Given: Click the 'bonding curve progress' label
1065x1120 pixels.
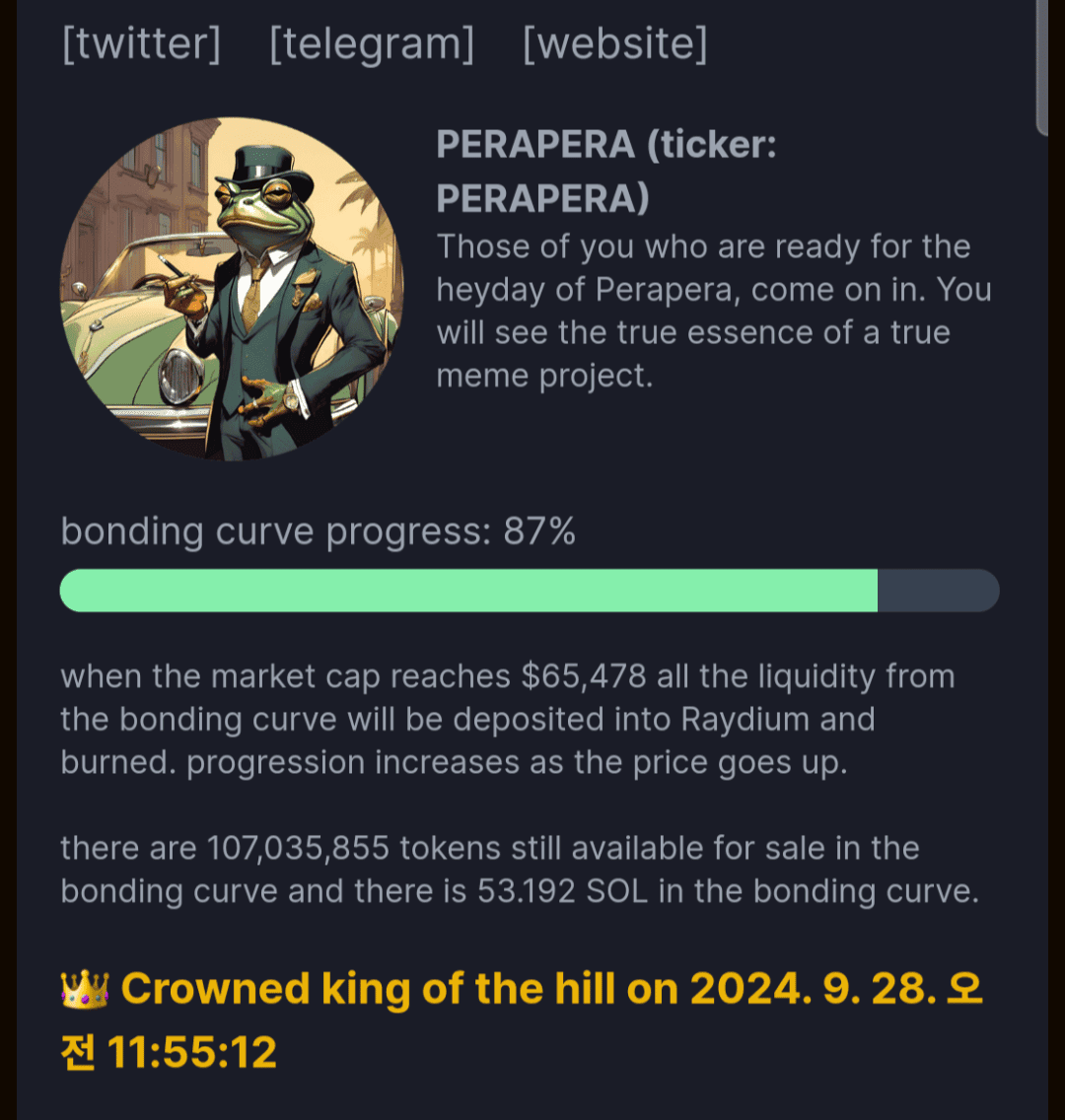Looking at the screenshot, I should click(x=276, y=532).
